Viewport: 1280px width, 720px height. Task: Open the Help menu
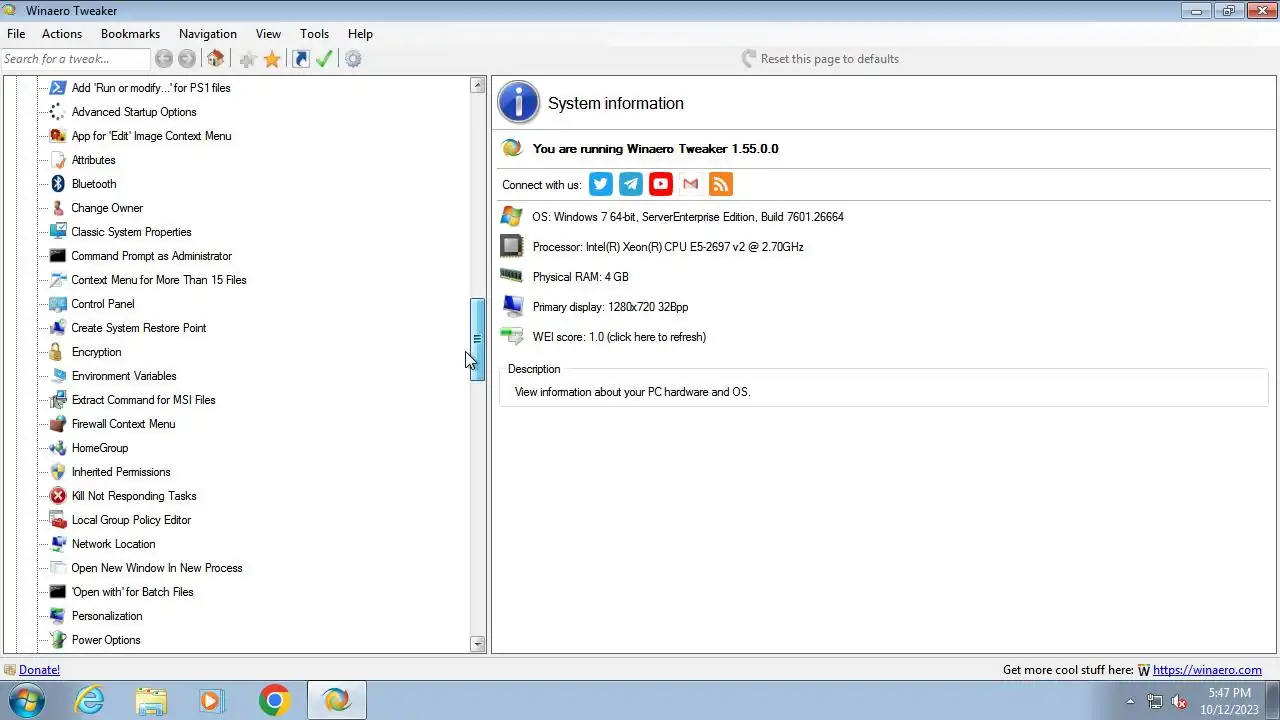tap(360, 34)
